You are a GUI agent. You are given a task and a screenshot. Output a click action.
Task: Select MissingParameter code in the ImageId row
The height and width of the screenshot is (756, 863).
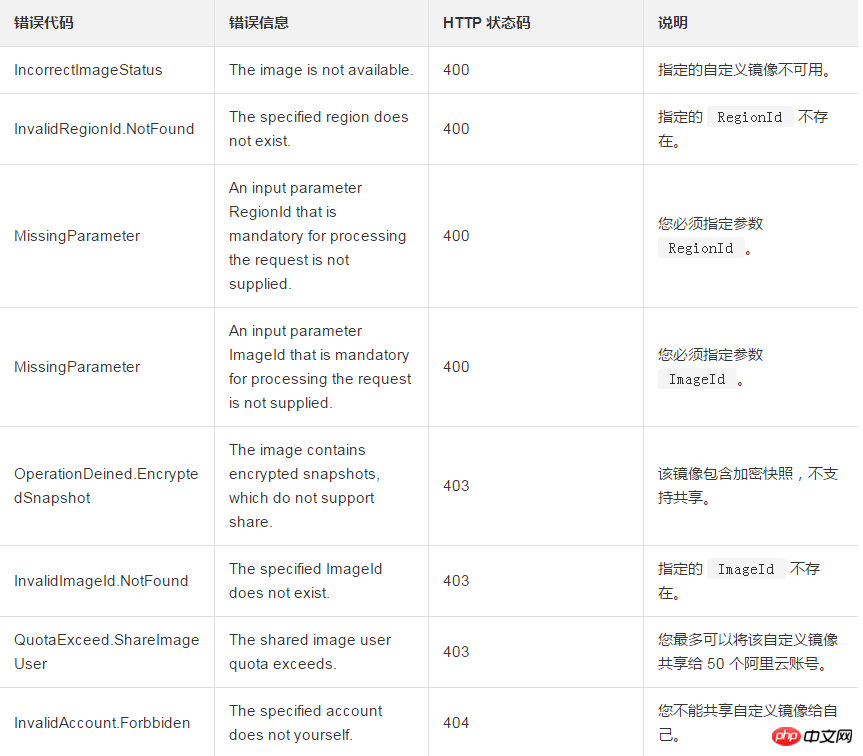(77, 367)
